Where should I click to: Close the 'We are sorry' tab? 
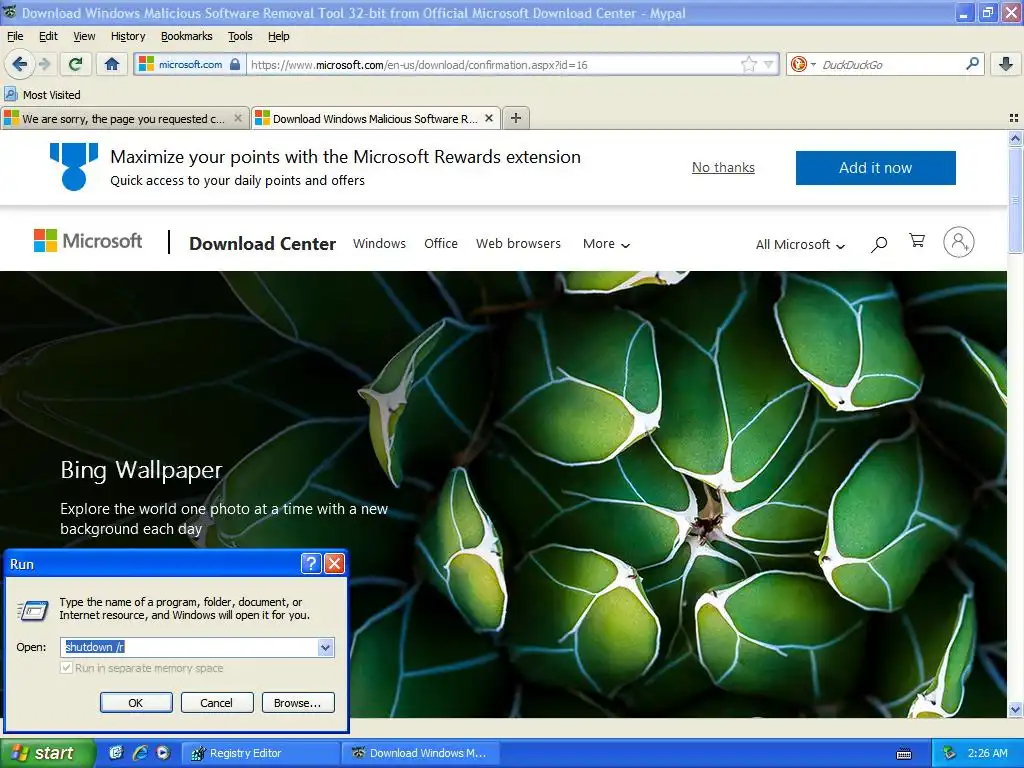click(238, 118)
